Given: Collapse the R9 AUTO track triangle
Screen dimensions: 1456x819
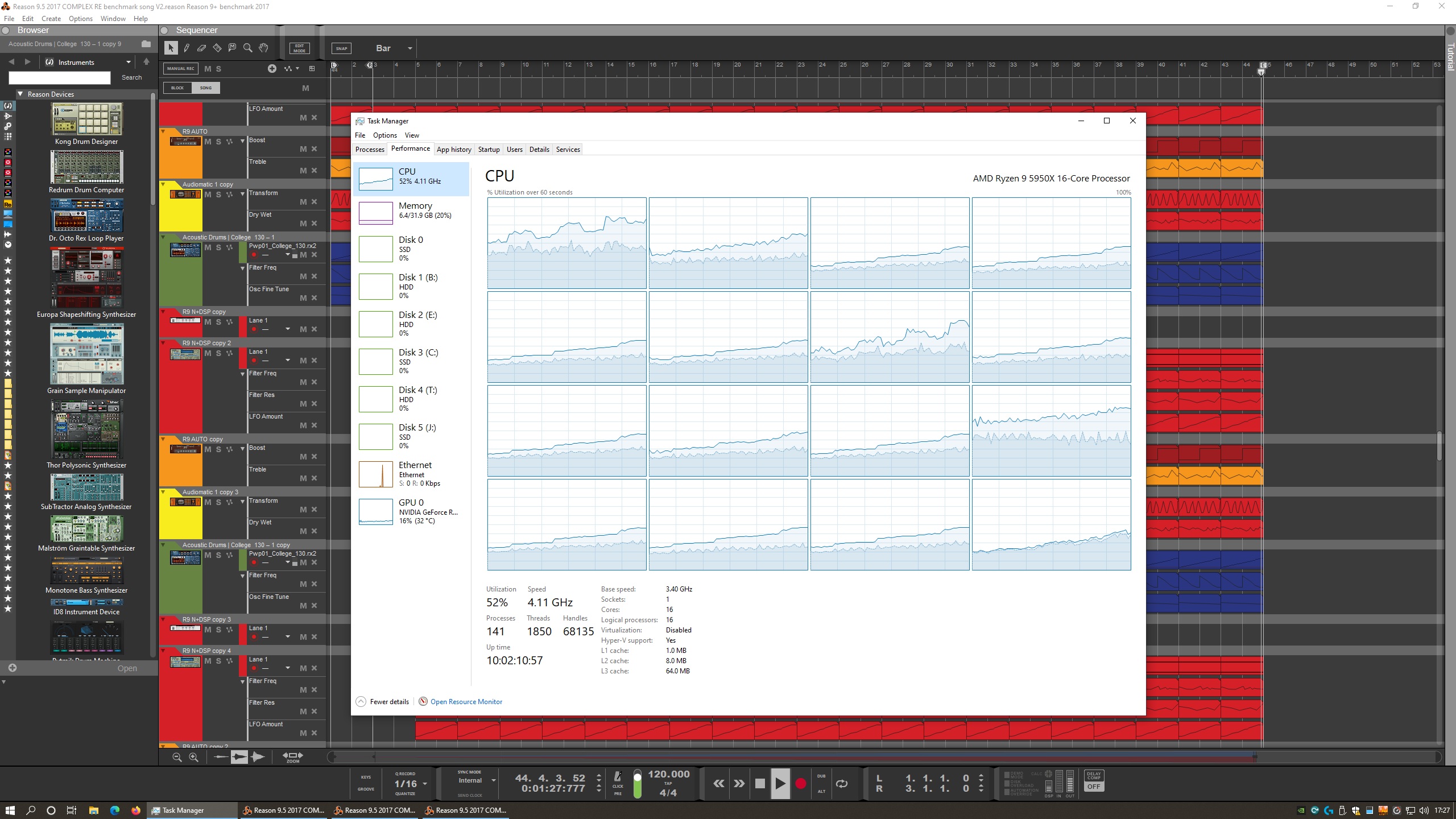Looking at the screenshot, I should pos(163,131).
